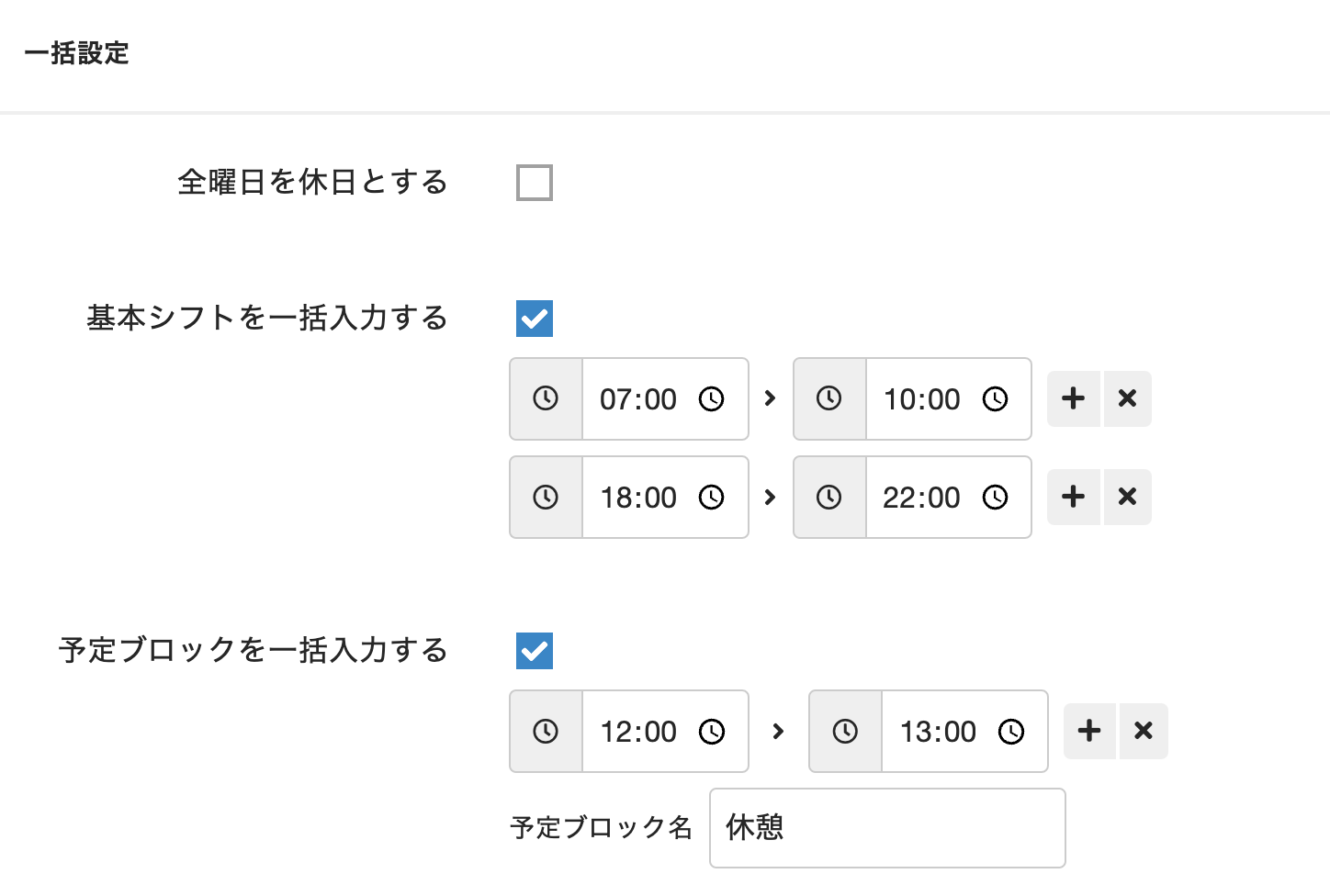Click the 予定ブロック名 text field containing 休憩
Viewport: 1330px width, 896px height.
click(887, 828)
